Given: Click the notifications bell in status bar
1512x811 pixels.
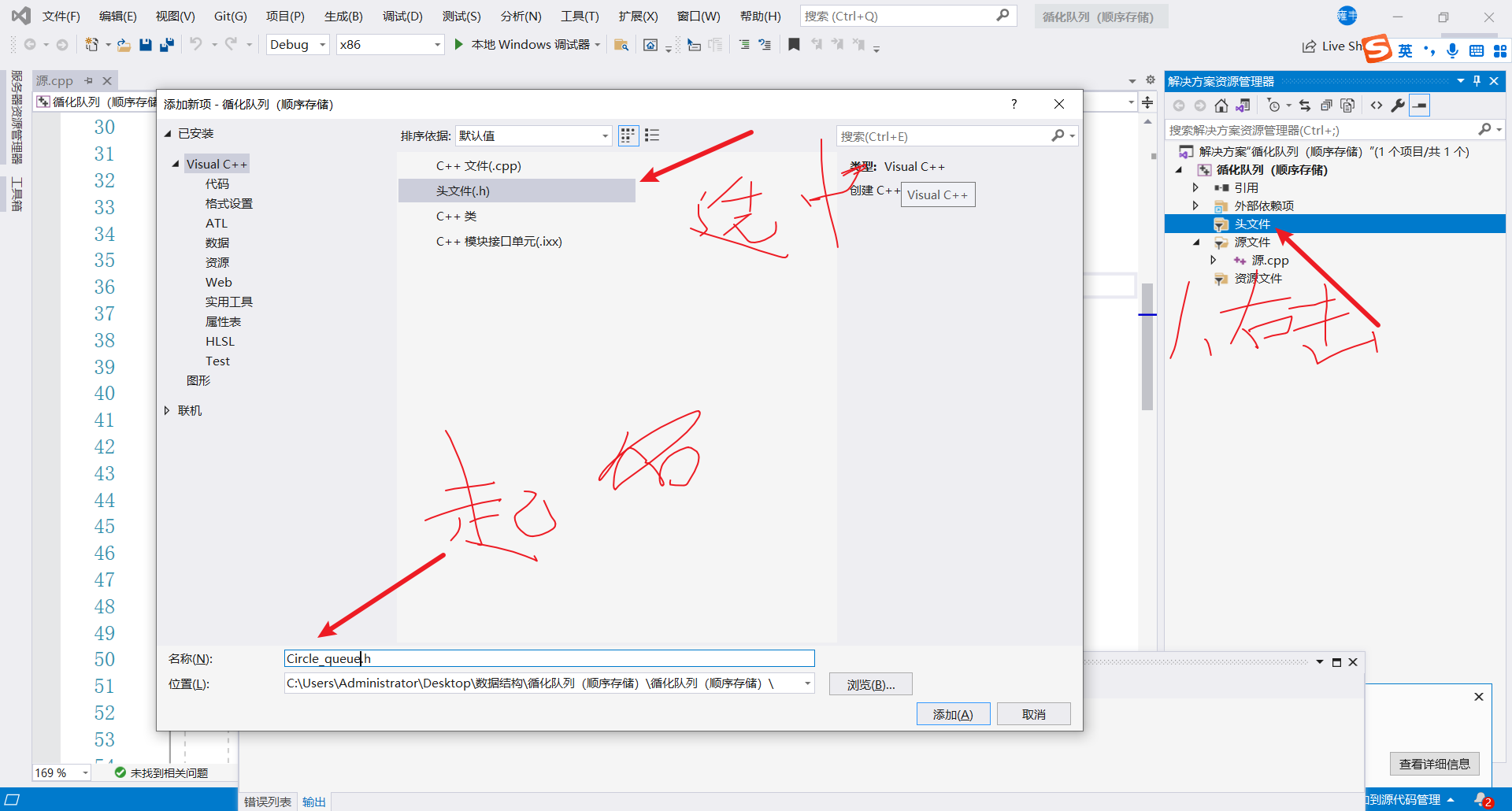Looking at the screenshot, I should point(1481,799).
